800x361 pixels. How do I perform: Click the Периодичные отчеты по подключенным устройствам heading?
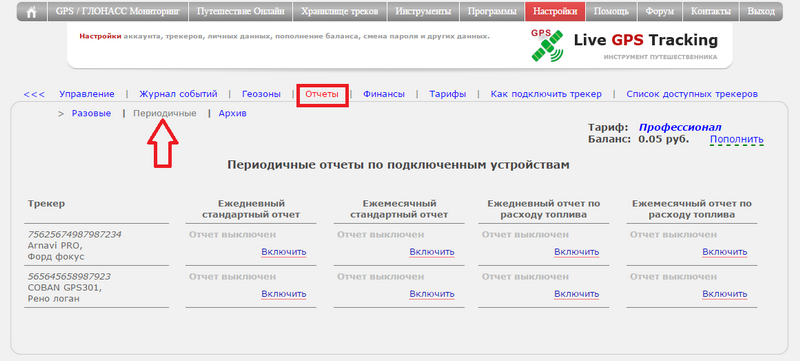tap(398, 165)
